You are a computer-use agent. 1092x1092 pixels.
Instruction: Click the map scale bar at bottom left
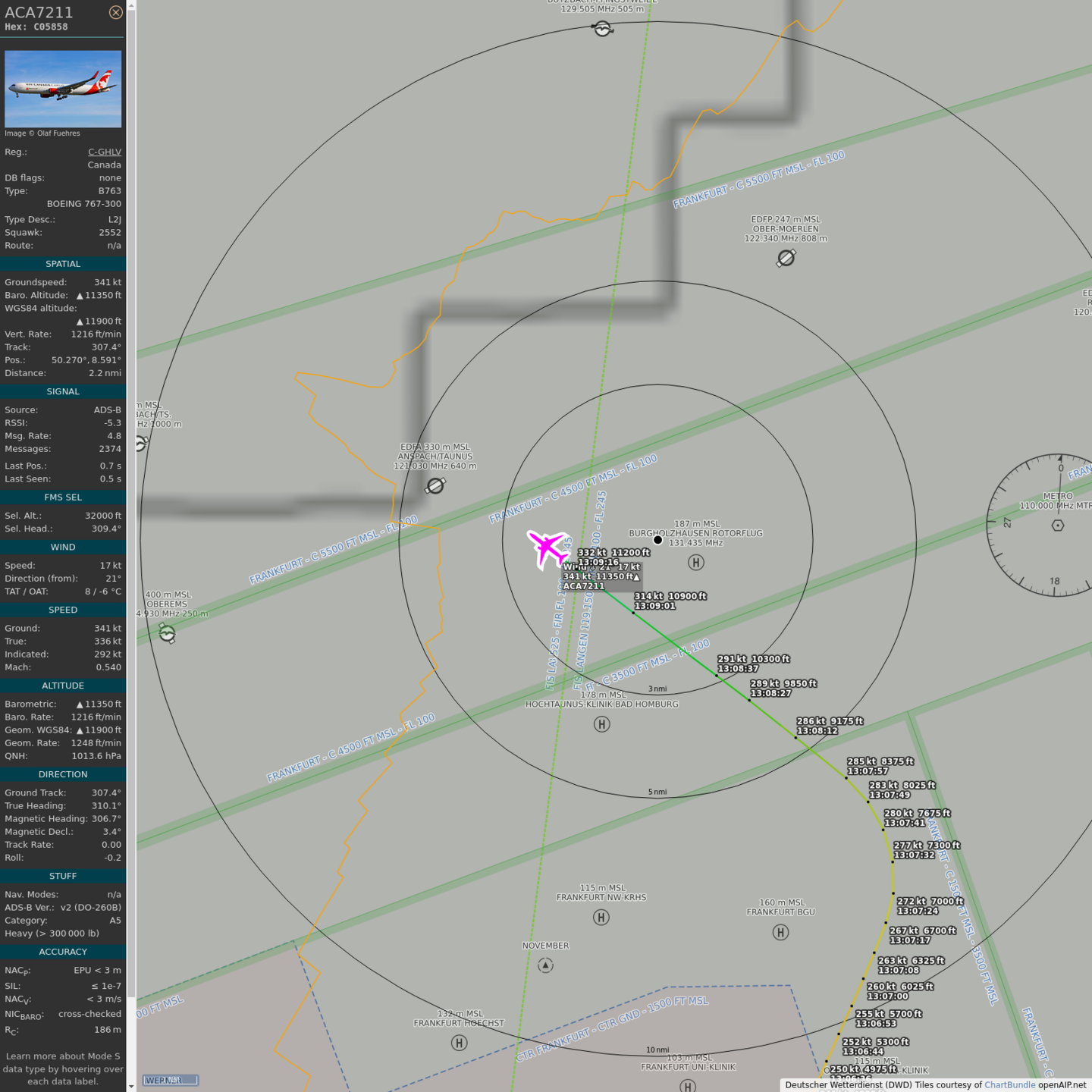171,1080
